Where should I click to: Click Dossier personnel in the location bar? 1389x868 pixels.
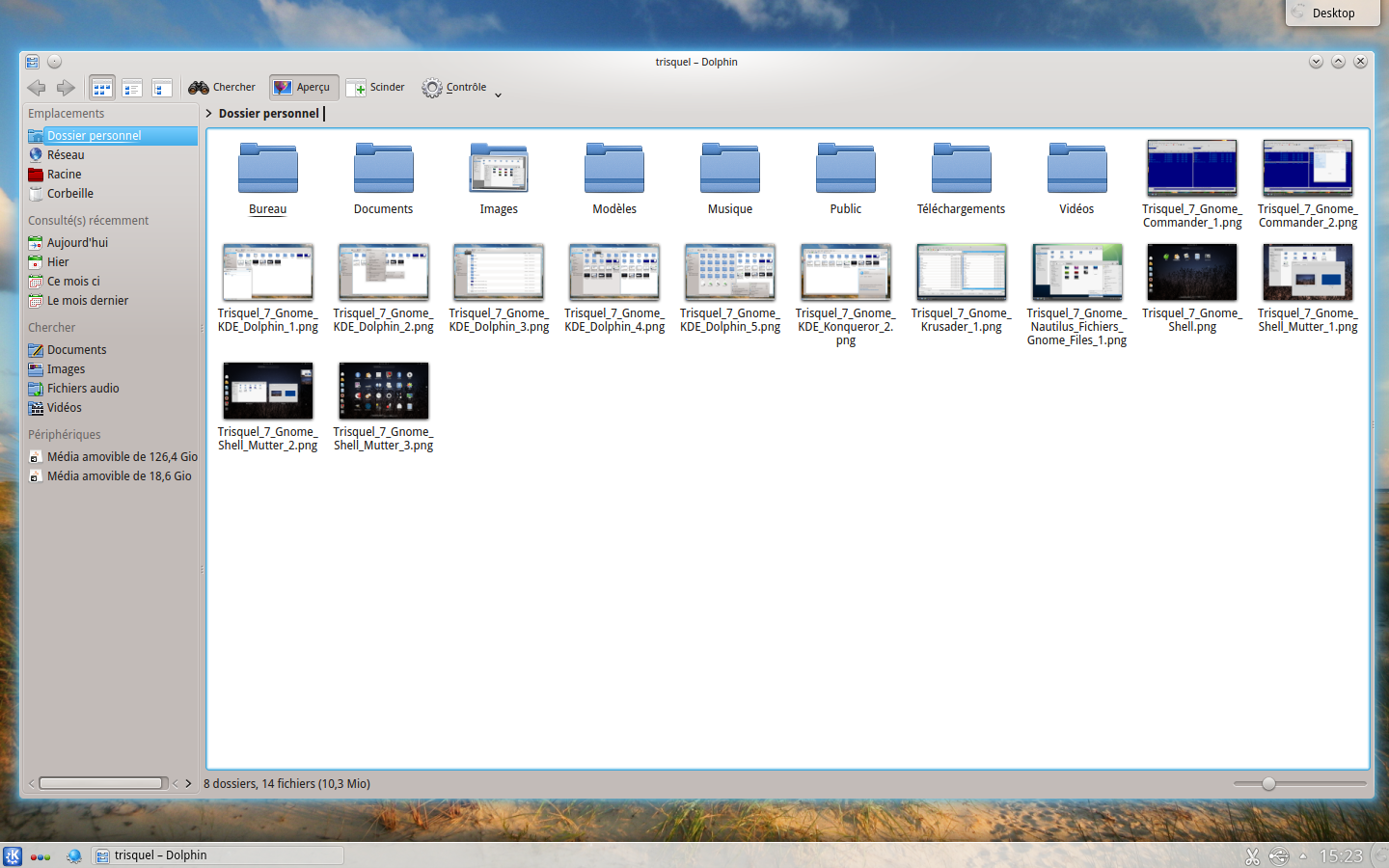click(x=268, y=113)
